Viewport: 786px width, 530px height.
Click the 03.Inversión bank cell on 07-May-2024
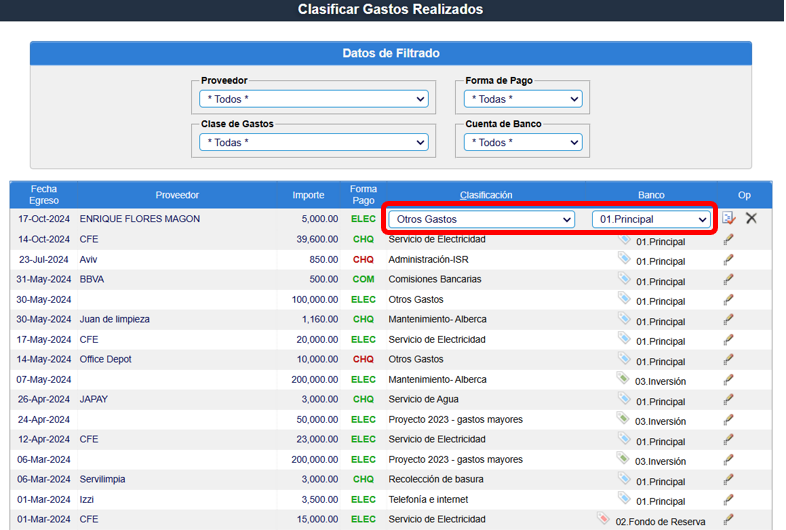pyautogui.click(x=660, y=382)
